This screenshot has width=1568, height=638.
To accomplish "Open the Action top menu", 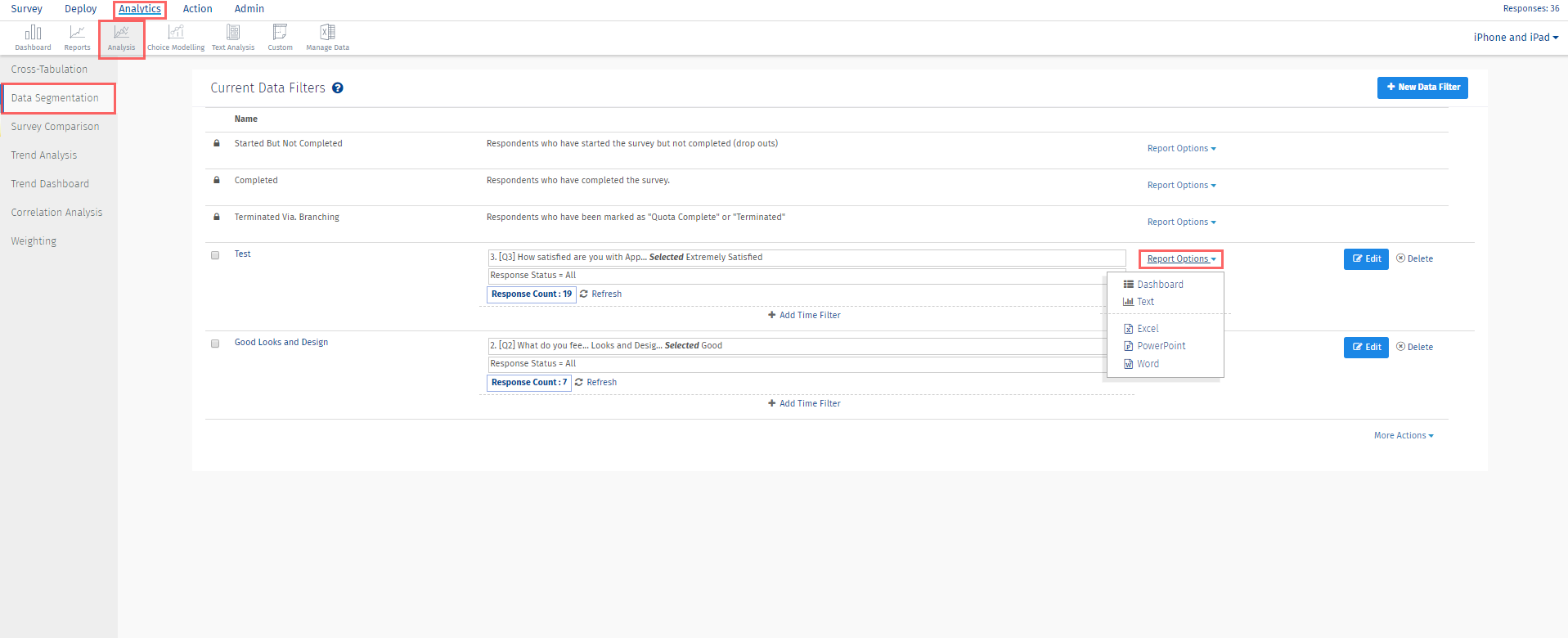I will (x=197, y=9).
